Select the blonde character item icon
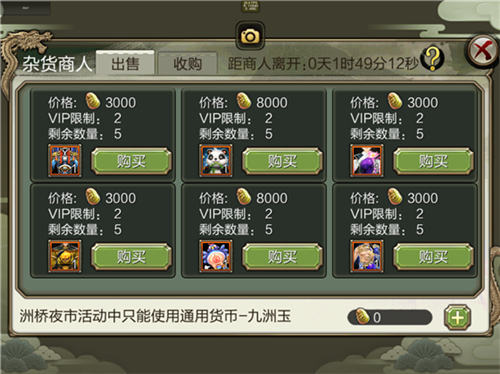This screenshot has height=374, width=500. click(367, 256)
